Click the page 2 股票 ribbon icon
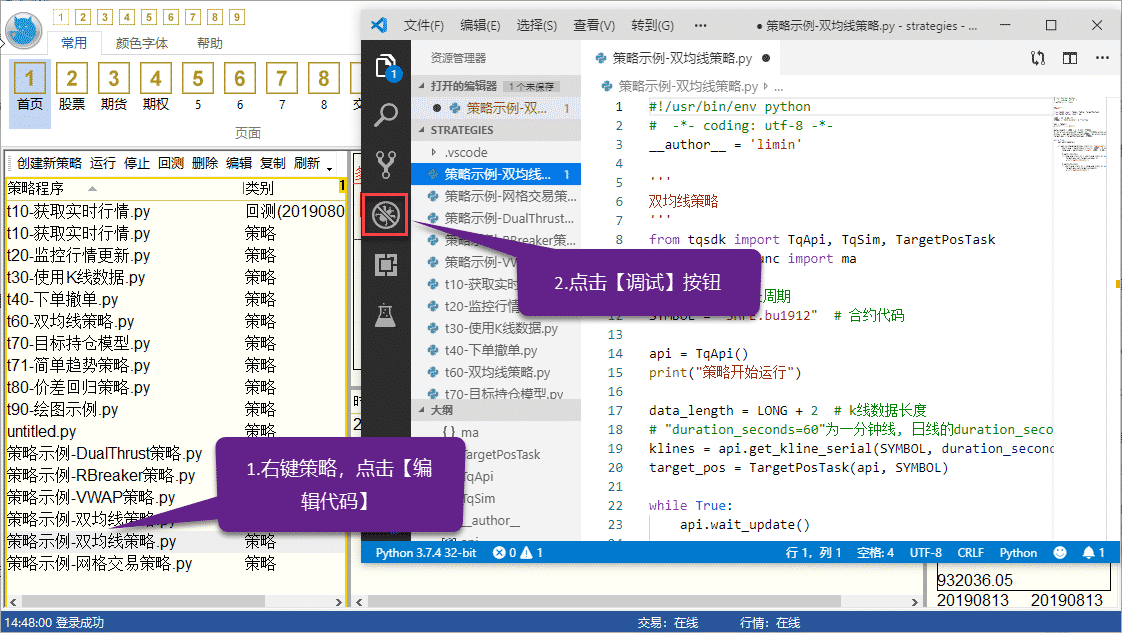 tap(72, 87)
